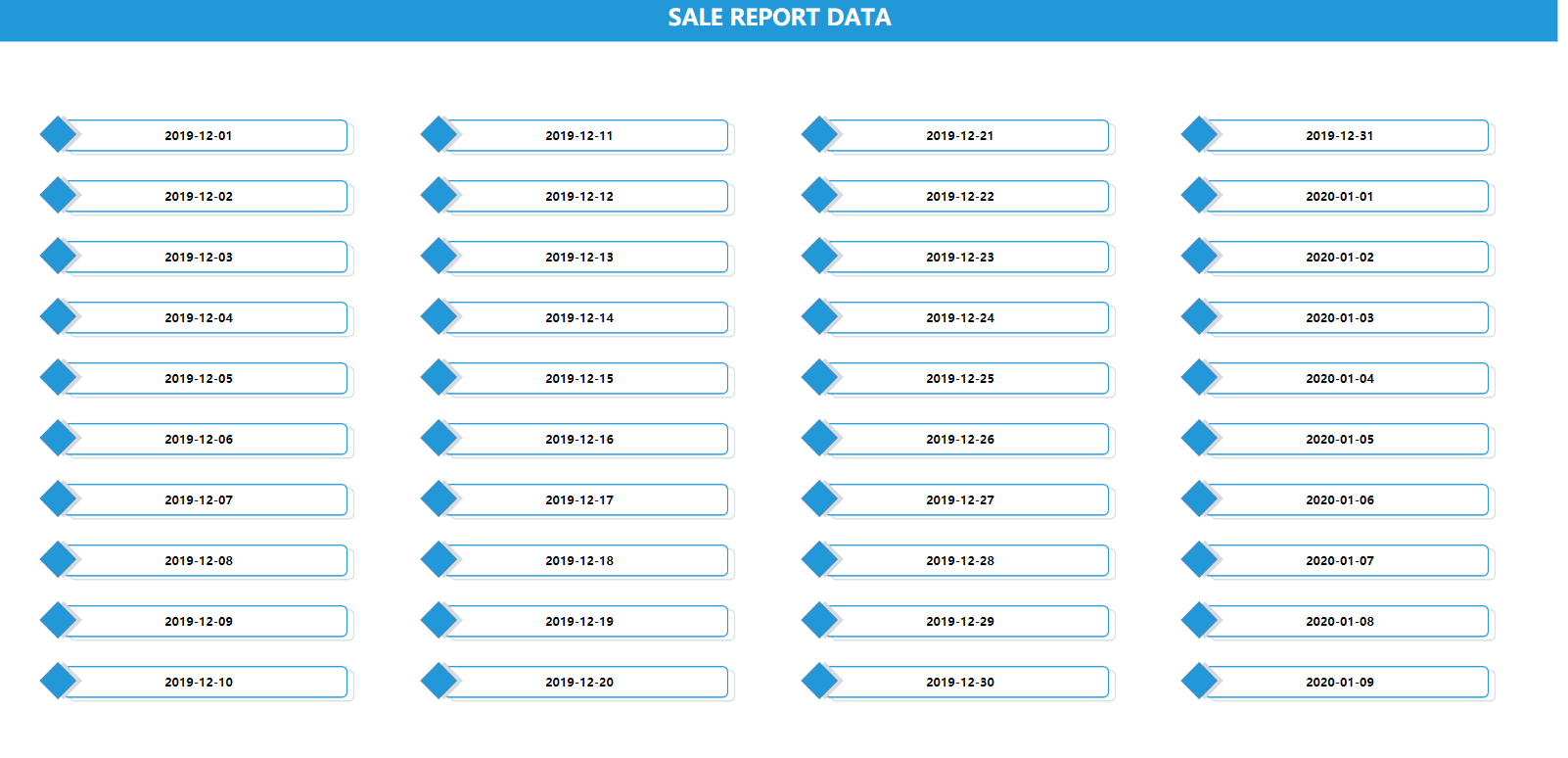The height and width of the screenshot is (758, 1568).
Task: Click the diamond icon beside 2019-12-01
Action: tap(58, 134)
